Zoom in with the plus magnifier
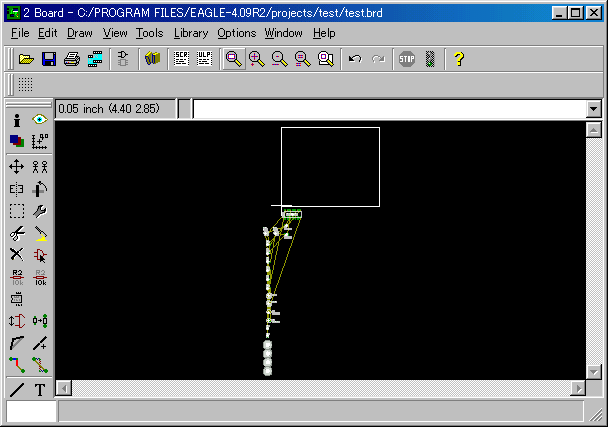This screenshot has height=427, width=608. (x=257, y=59)
